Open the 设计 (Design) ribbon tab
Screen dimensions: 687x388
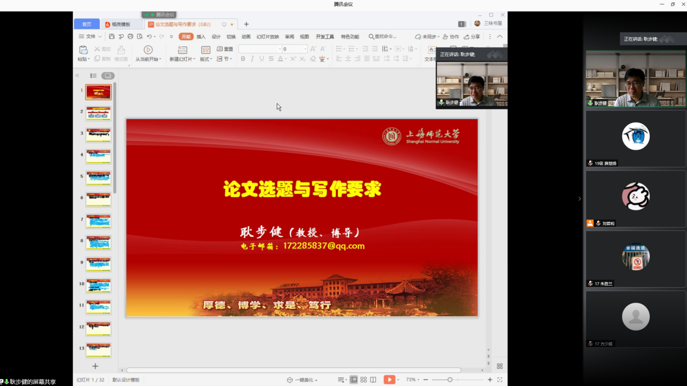pyautogui.click(x=216, y=37)
